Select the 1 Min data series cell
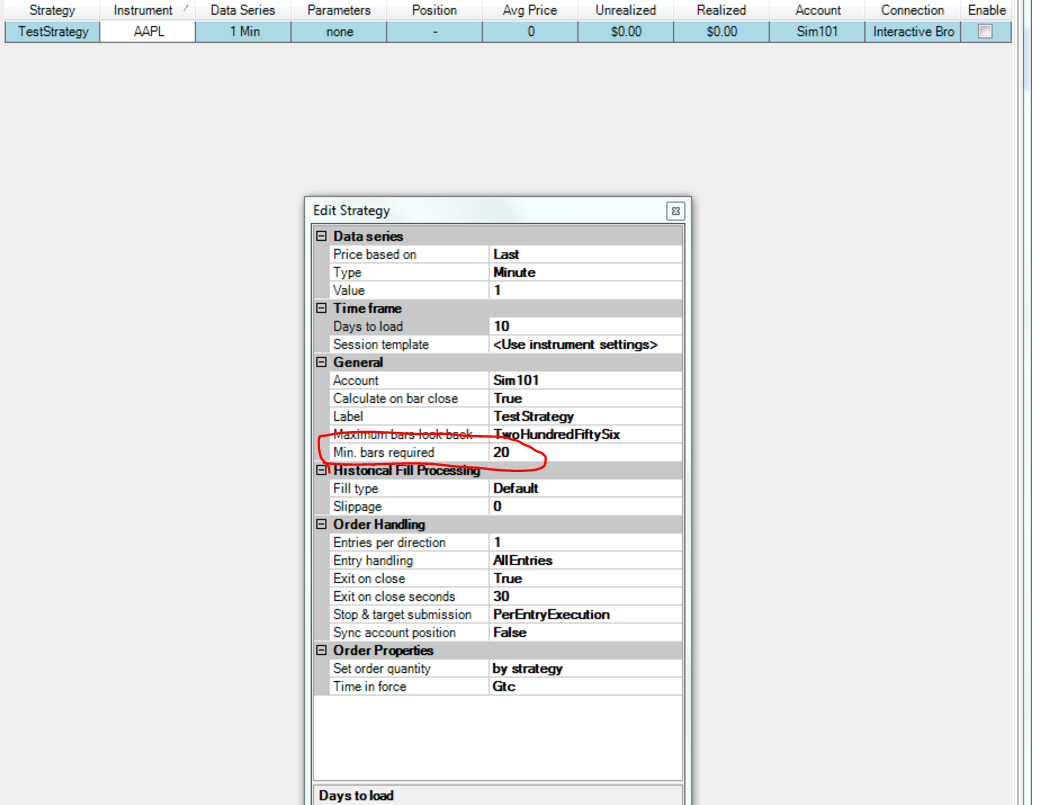 tap(243, 31)
